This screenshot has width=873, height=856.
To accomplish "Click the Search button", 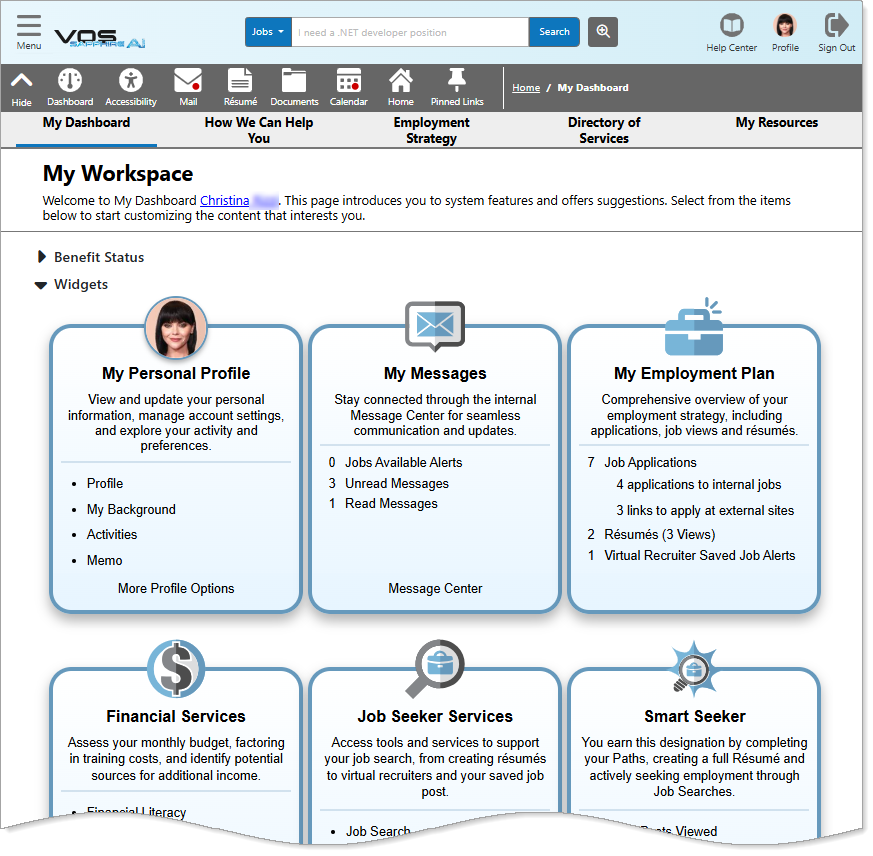I will tap(554, 31).
